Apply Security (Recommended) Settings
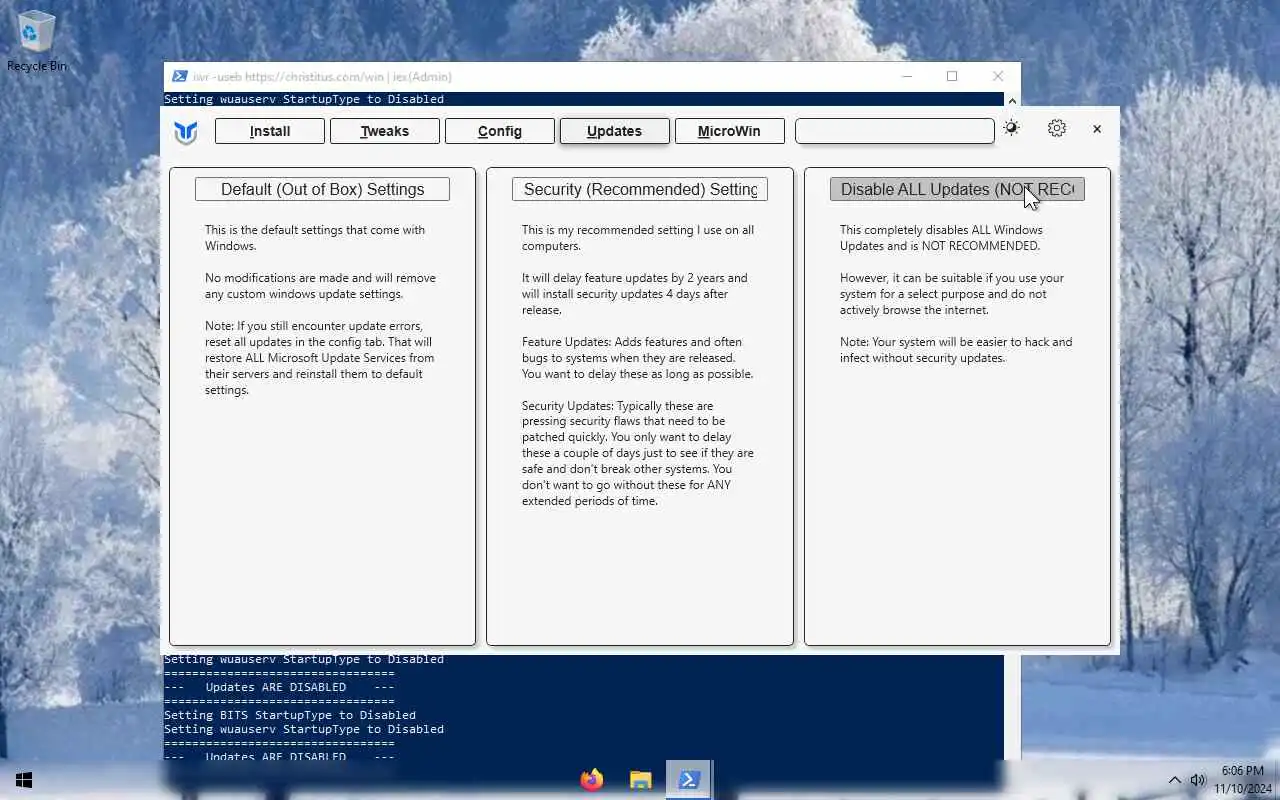The image size is (1280, 800). click(x=640, y=189)
